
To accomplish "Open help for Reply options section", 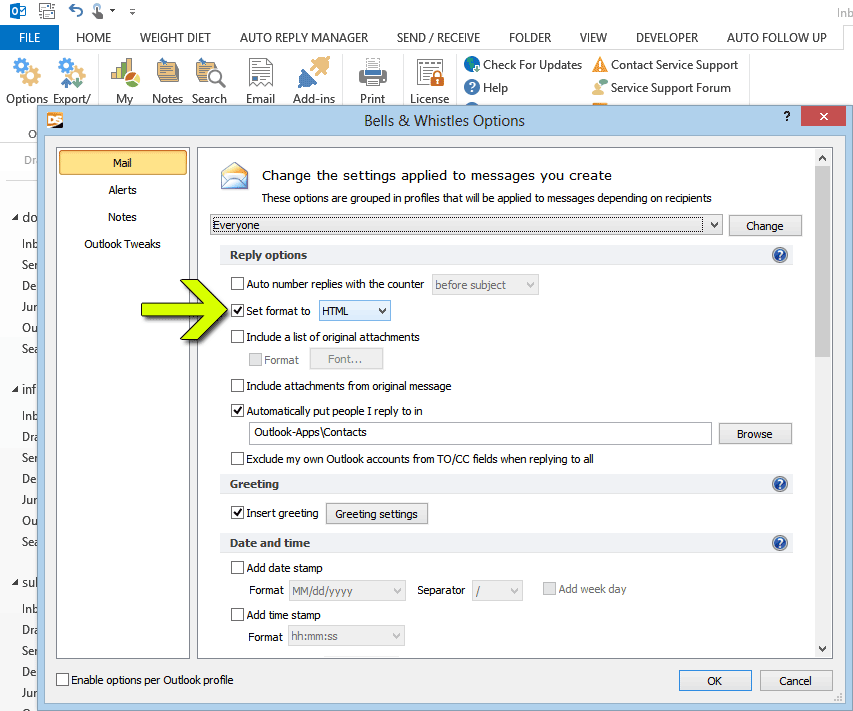I will (x=780, y=255).
